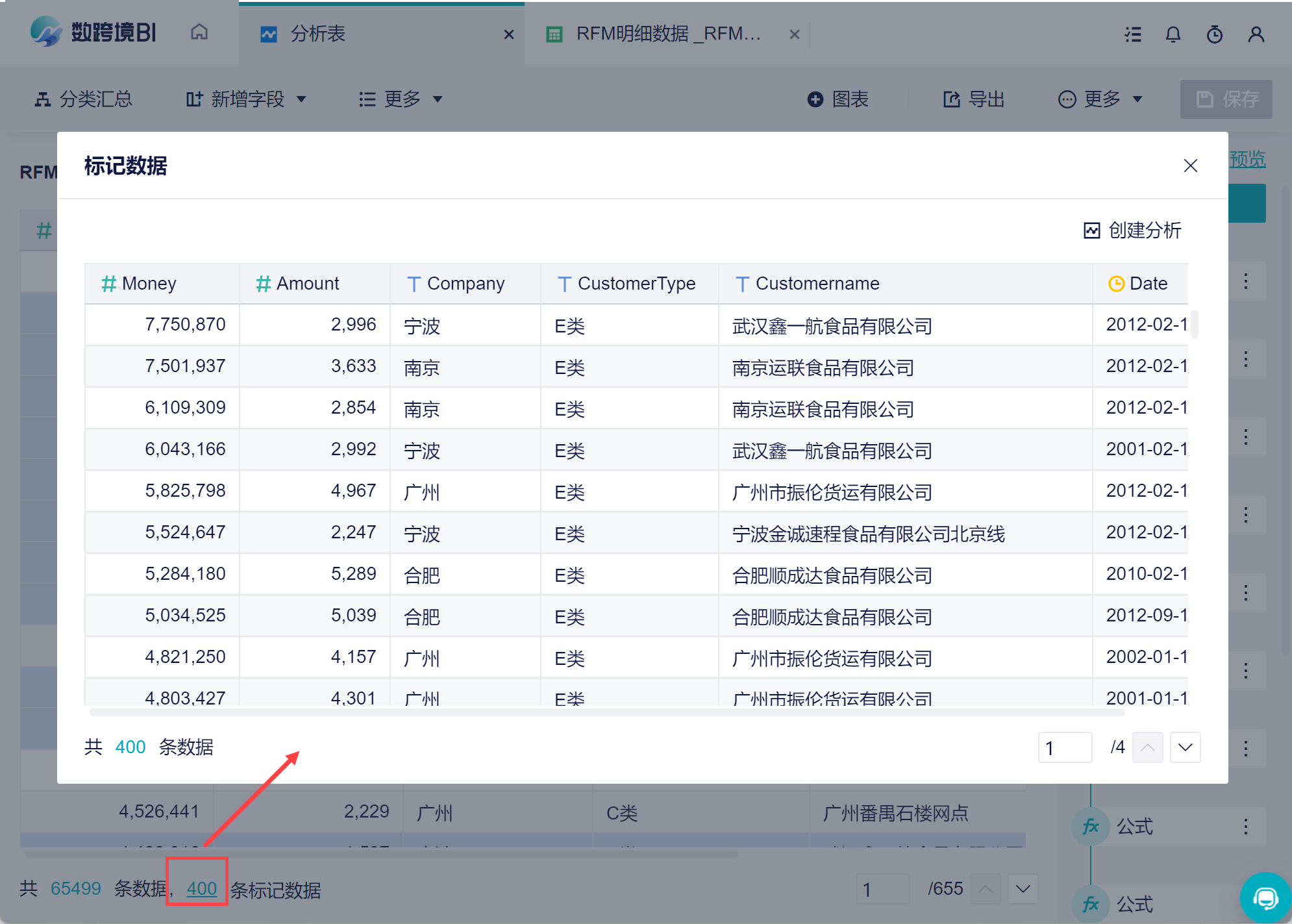Image resolution: width=1292 pixels, height=924 pixels.
Task: Open the customer service chat bubble
Action: pyautogui.click(x=1265, y=898)
